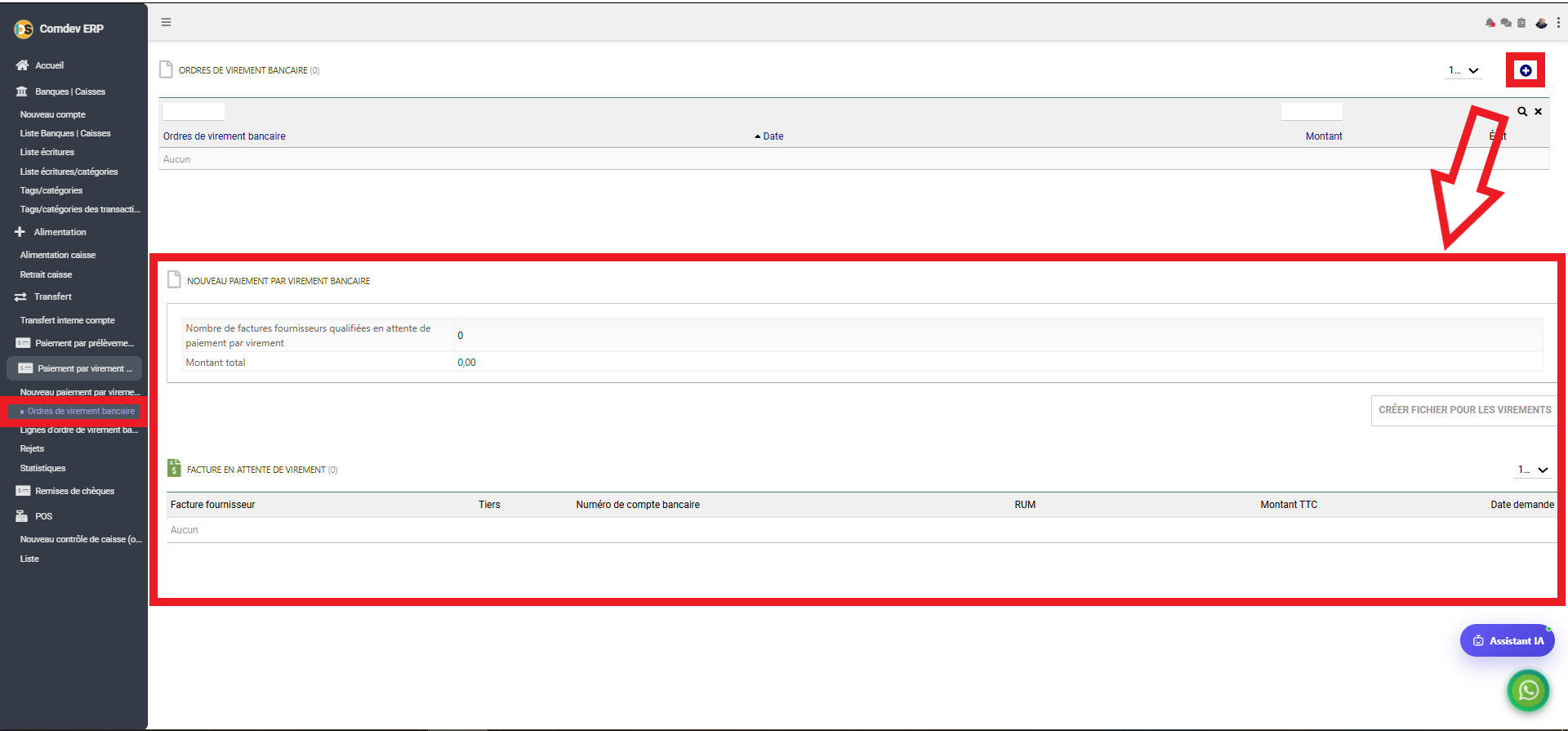Open Liste under POS section

point(29,559)
